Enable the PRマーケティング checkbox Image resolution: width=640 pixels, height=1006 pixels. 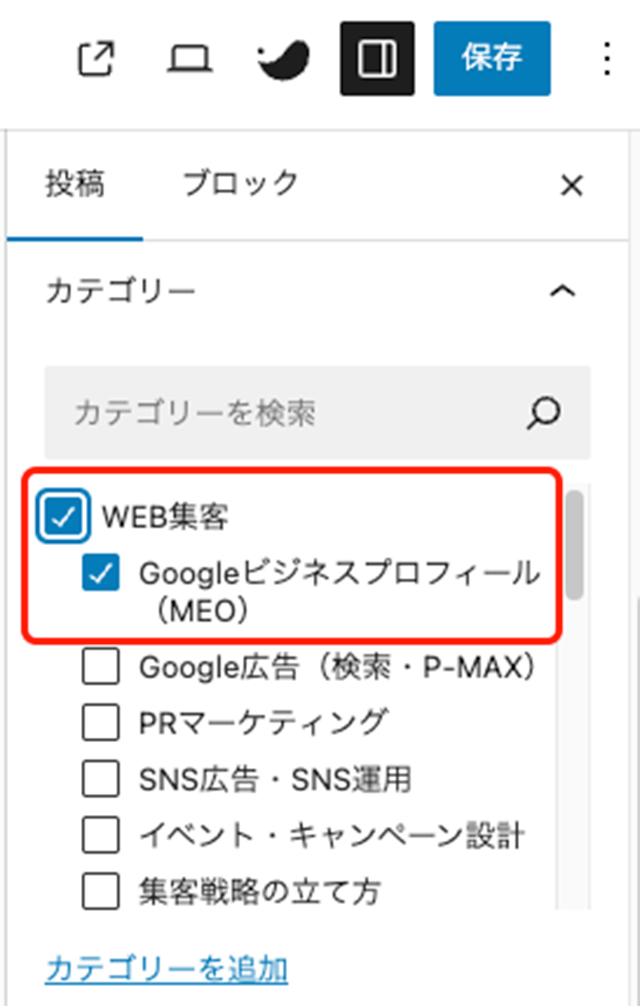pos(102,721)
